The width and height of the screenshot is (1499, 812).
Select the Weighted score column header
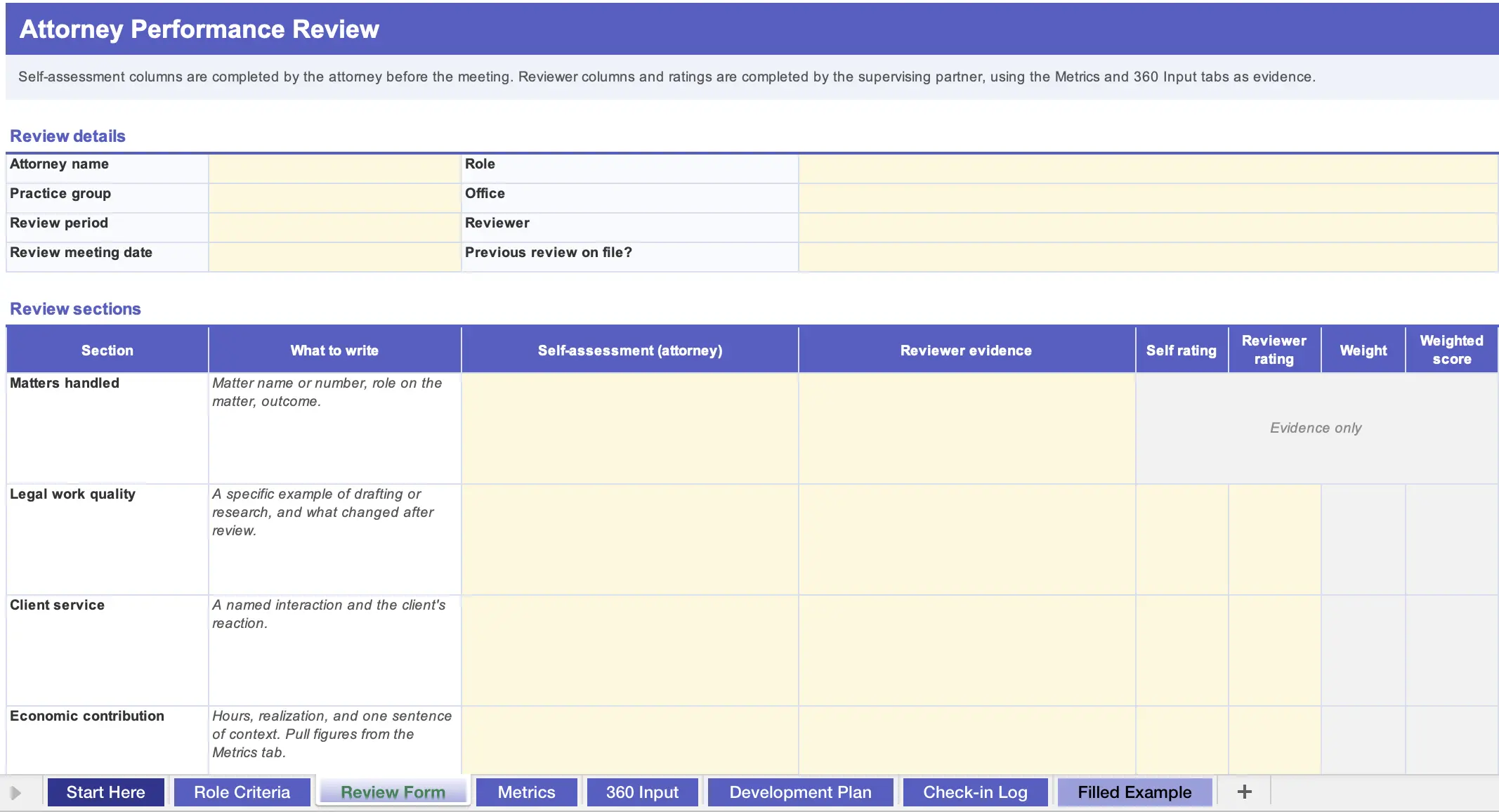click(1452, 350)
